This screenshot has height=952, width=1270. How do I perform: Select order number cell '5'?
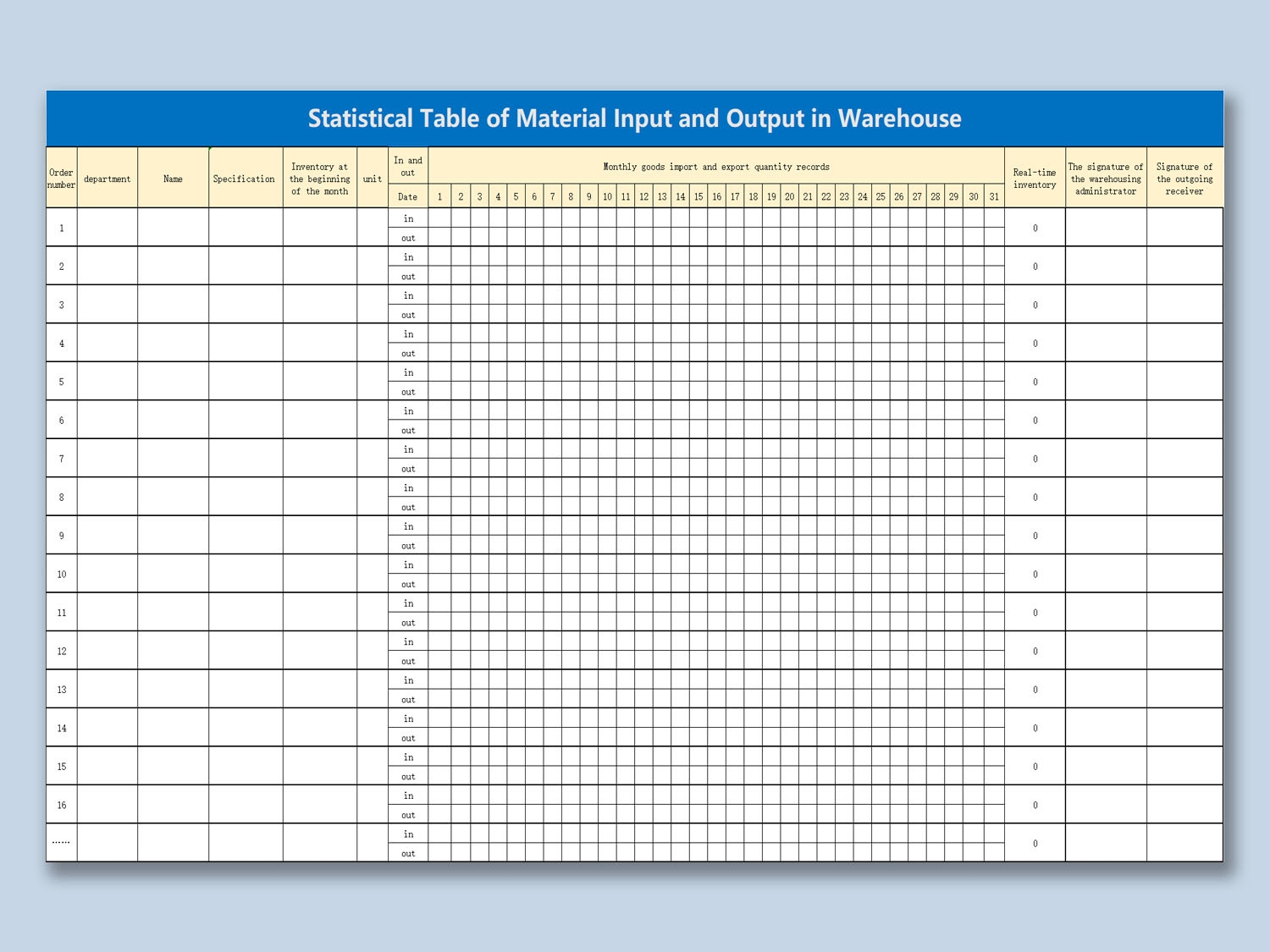click(62, 382)
